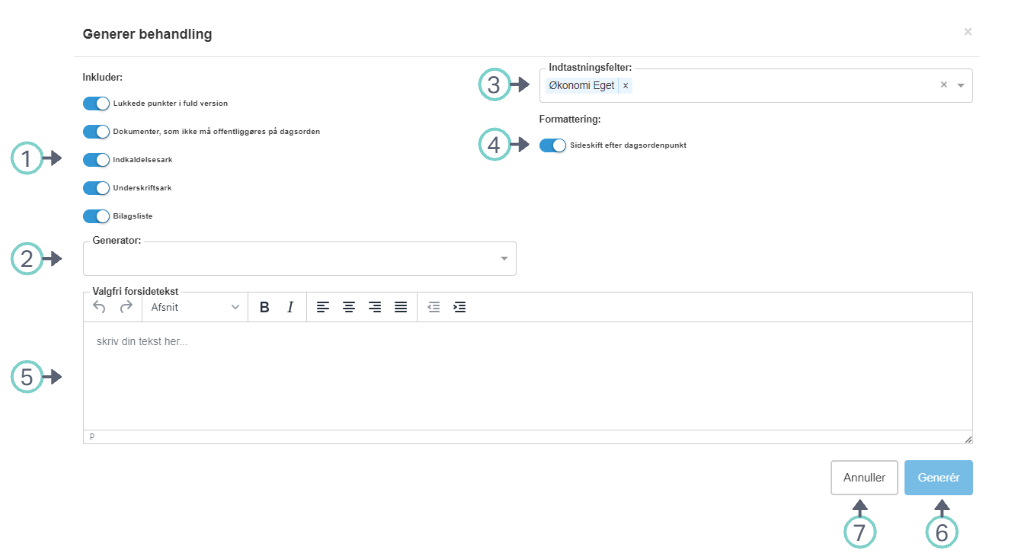Viewport: 1013px width, 557px height.
Task: Remove the Økonomi Eget tag
Action: click(626, 86)
